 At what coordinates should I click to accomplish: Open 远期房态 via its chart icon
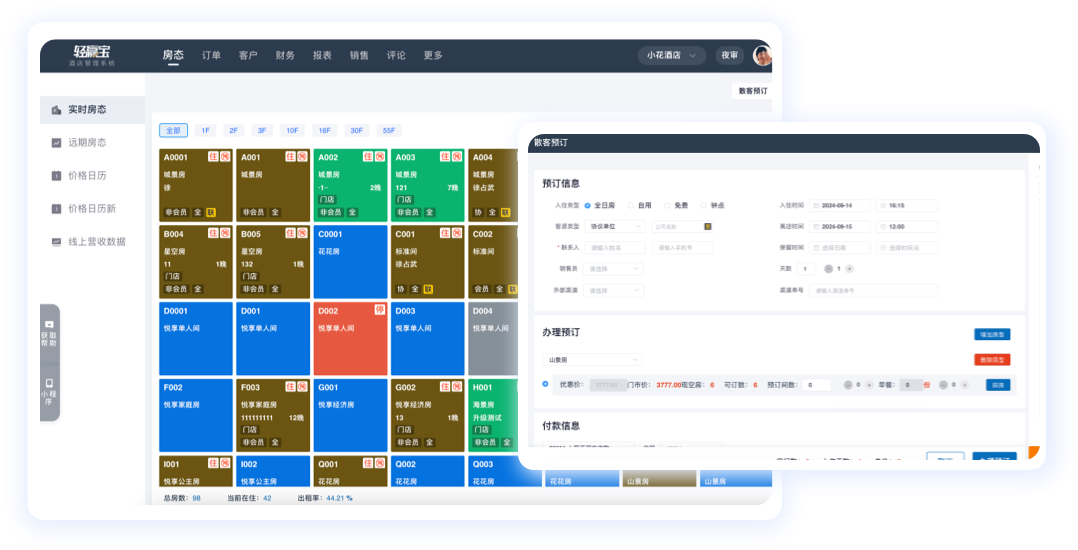pyautogui.click(x=57, y=143)
